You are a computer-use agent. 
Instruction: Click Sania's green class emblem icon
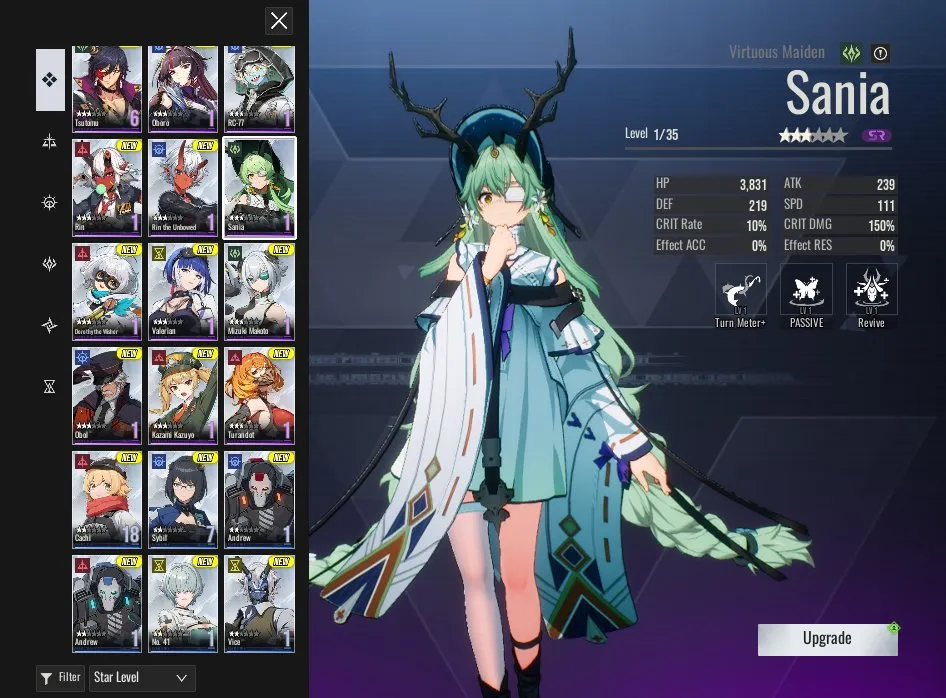click(x=851, y=54)
